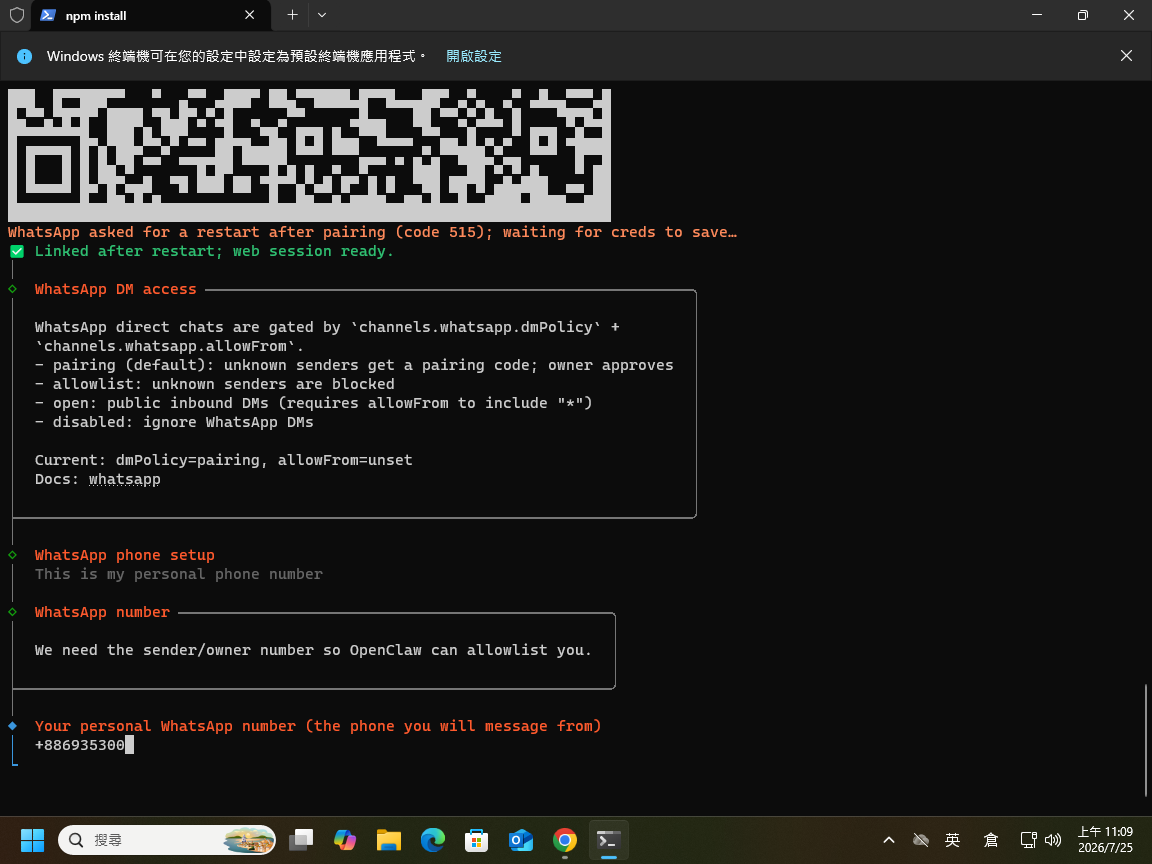
Task: Click the 'disabled: ignore WhatsApp DMs' line
Action: [174, 422]
